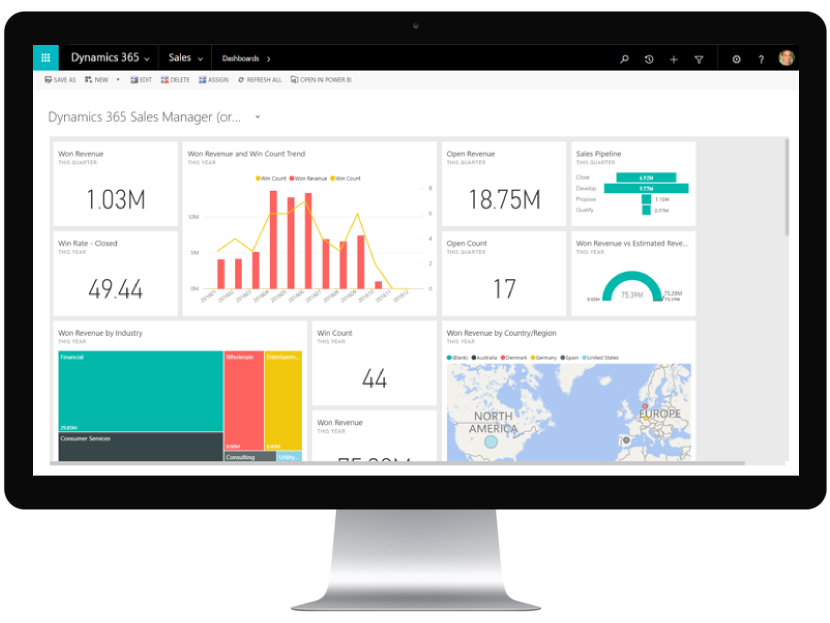Select the Open Count value 17
This screenshot has width=830, height=623.
point(504,289)
